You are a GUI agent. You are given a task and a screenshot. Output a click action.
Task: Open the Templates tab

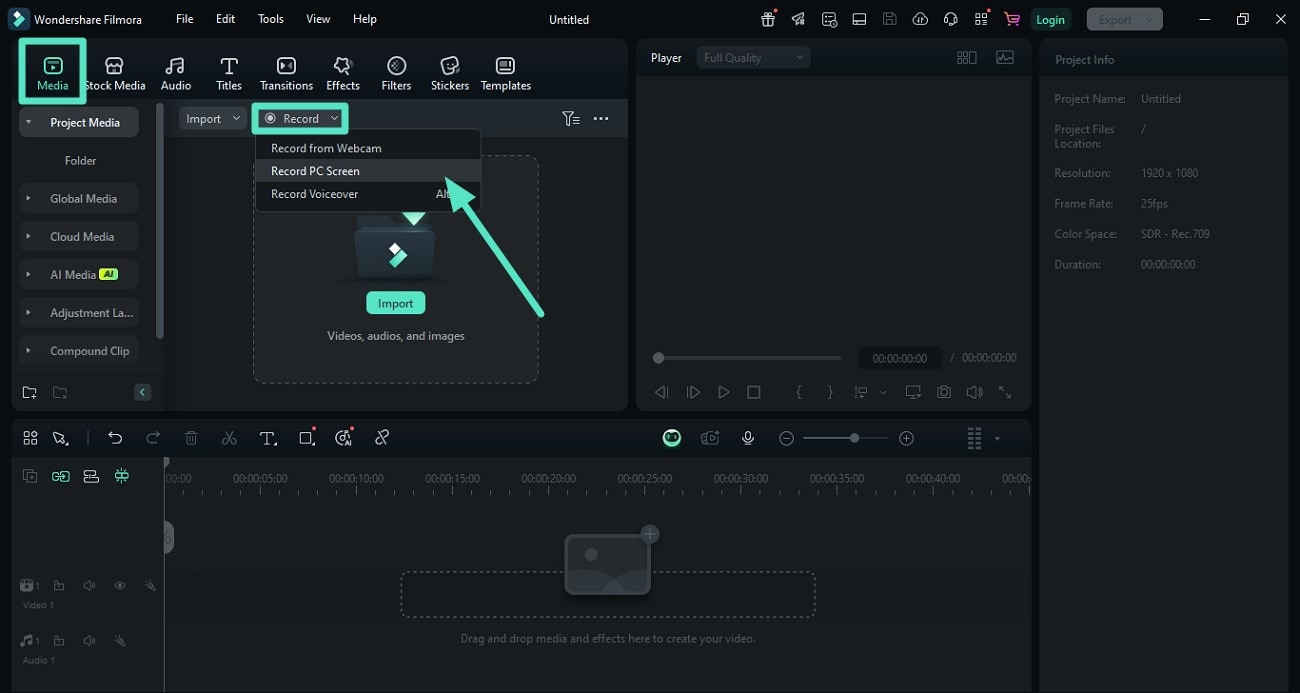click(506, 73)
